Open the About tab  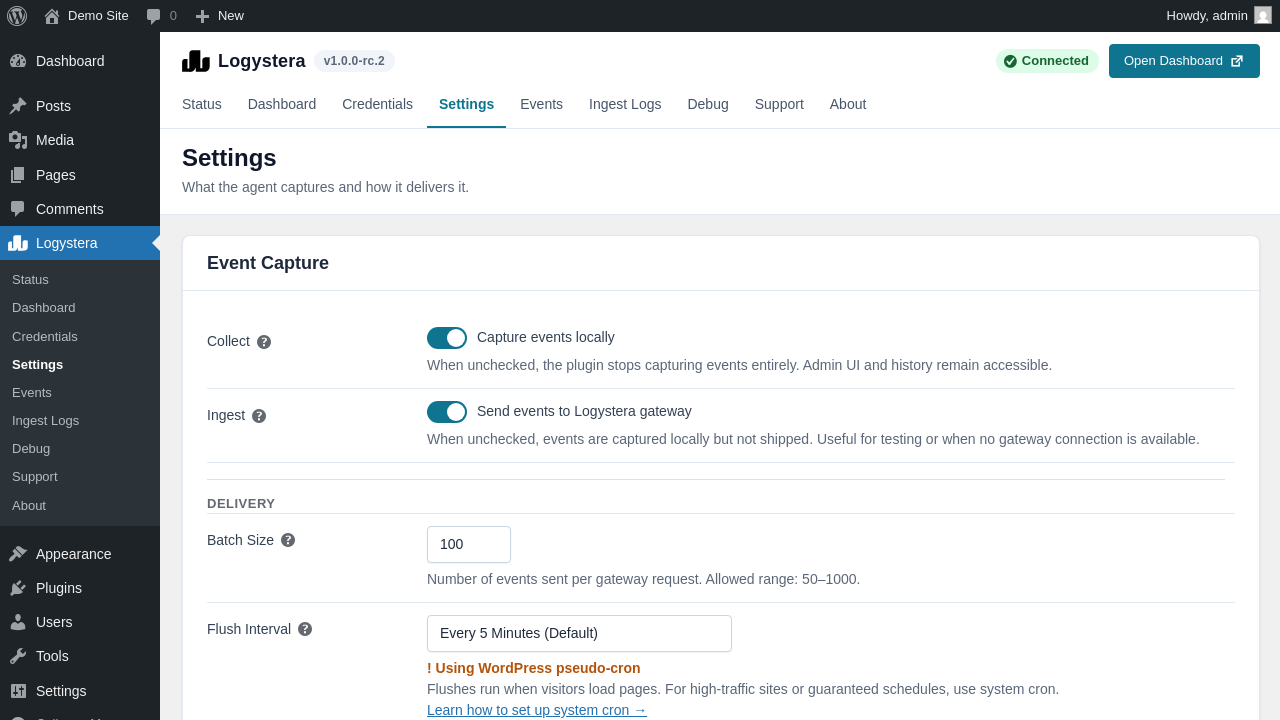pyautogui.click(x=848, y=104)
